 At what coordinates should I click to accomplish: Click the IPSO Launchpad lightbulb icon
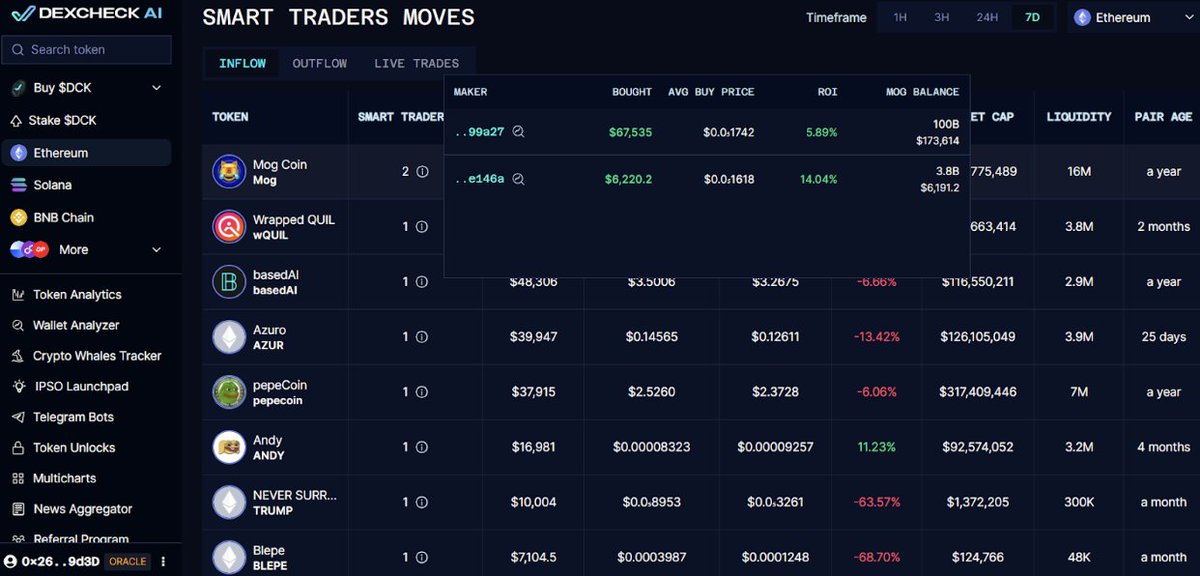pyautogui.click(x=18, y=386)
